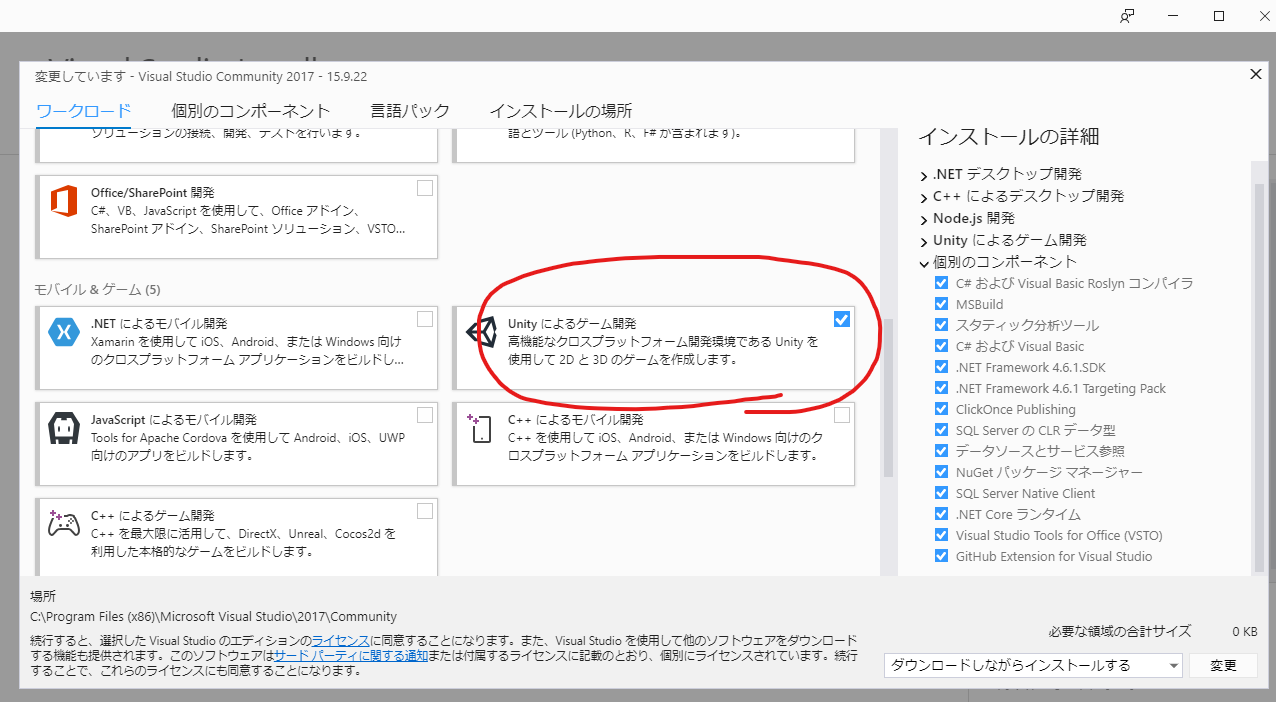
Task: Enable the JavaScript によるモバイル開発 checkbox
Action: point(425,415)
